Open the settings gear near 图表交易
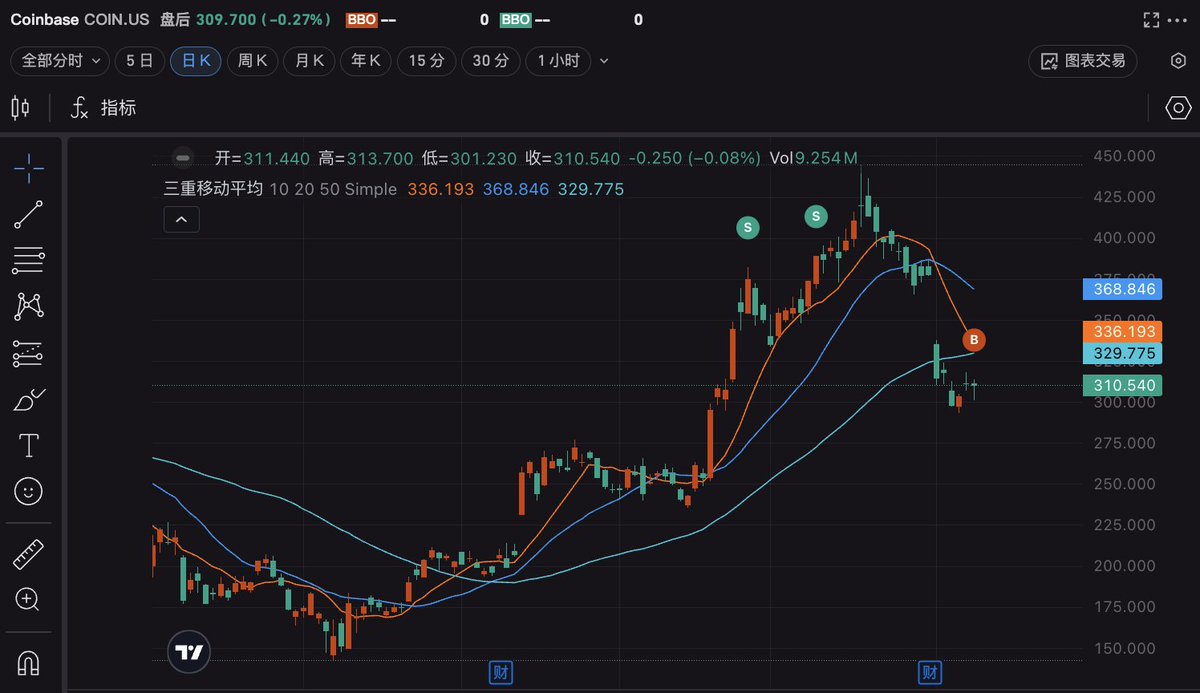 pos(1178,61)
